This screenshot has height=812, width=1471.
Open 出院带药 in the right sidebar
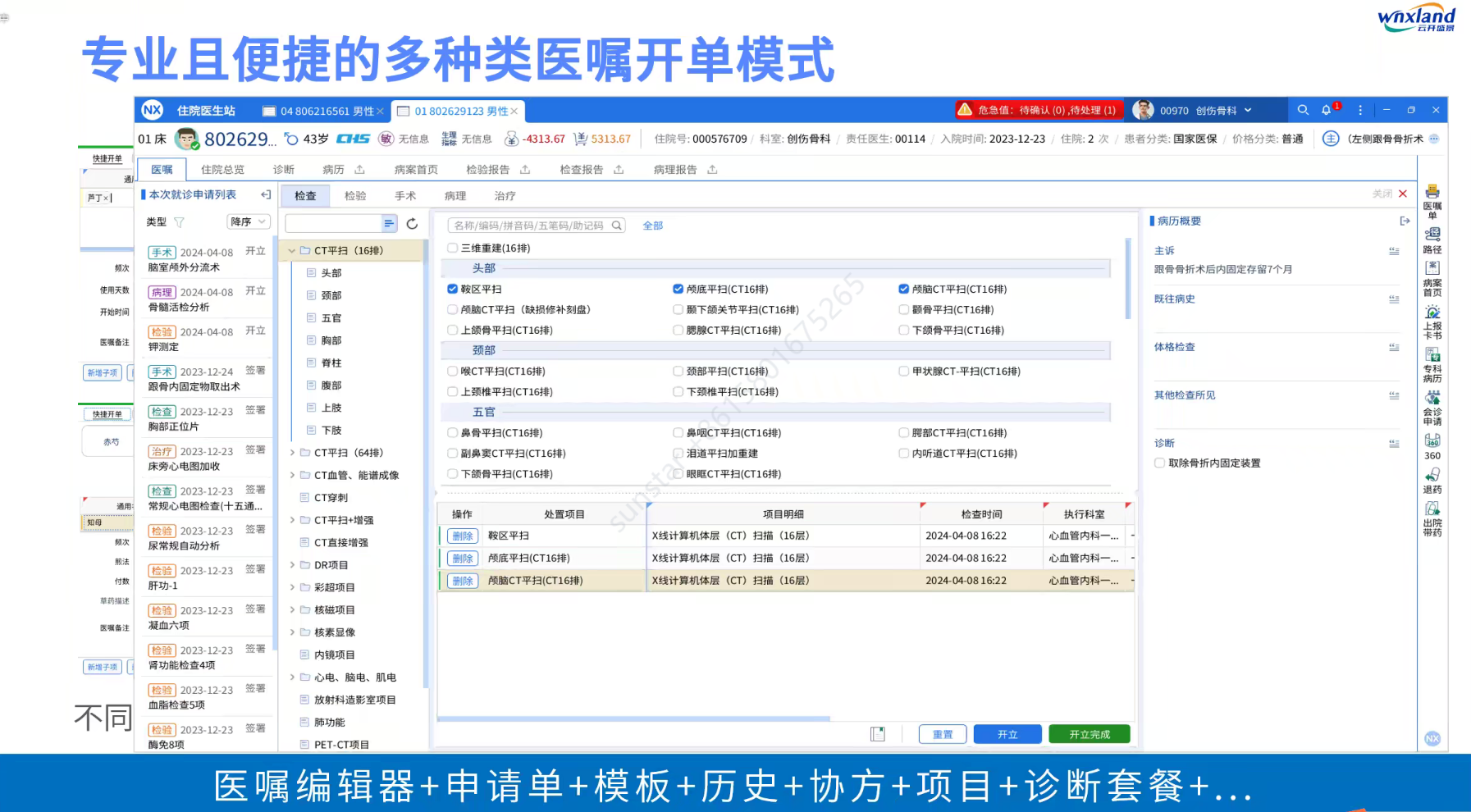1432,519
